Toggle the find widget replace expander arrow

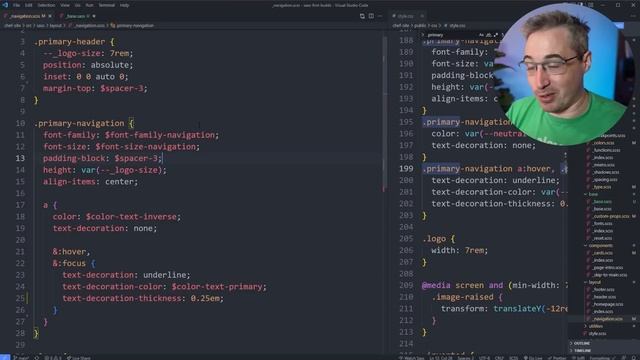click(423, 35)
